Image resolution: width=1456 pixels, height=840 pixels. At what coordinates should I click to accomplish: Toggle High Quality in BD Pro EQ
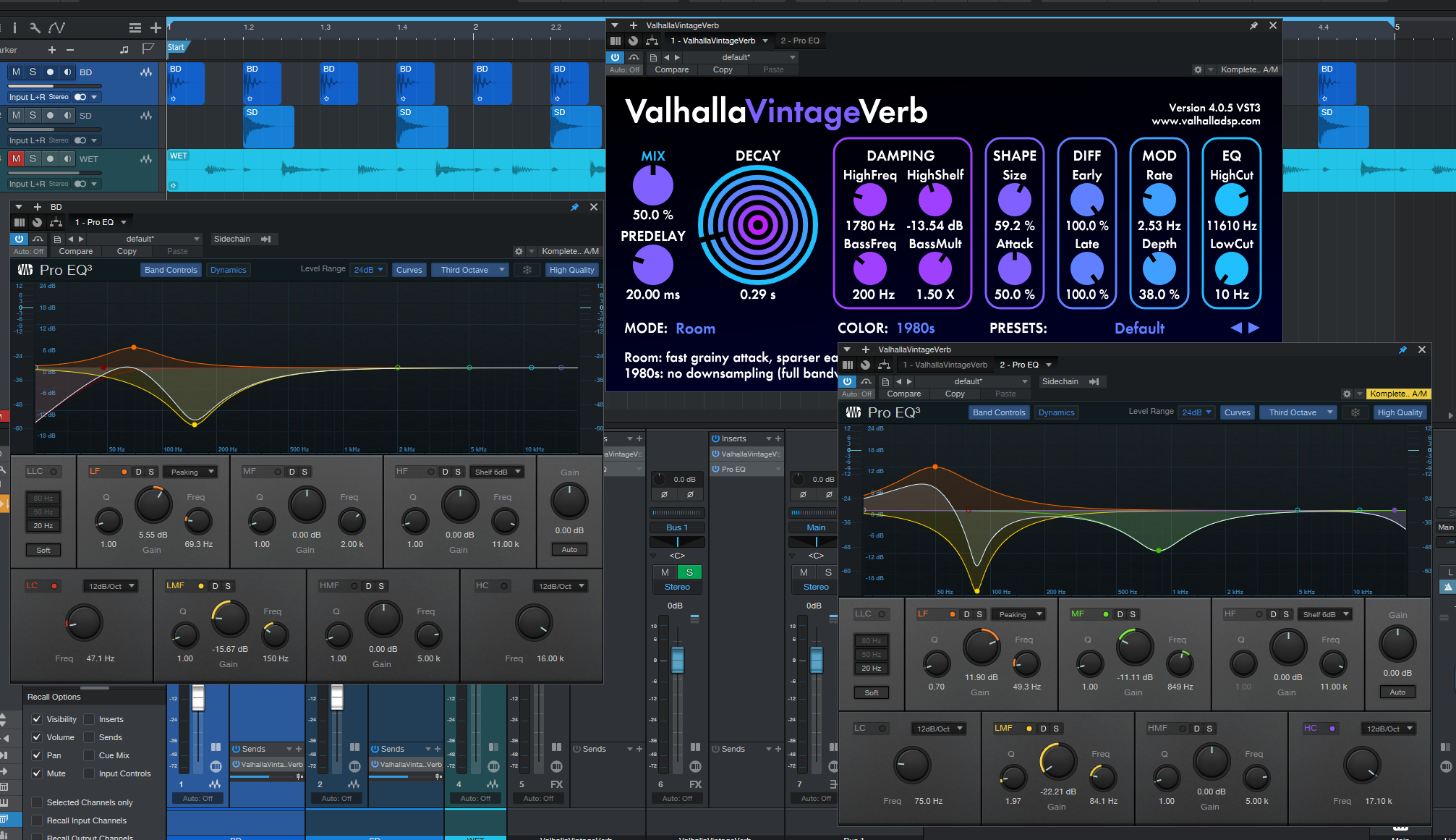coord(571,270)
